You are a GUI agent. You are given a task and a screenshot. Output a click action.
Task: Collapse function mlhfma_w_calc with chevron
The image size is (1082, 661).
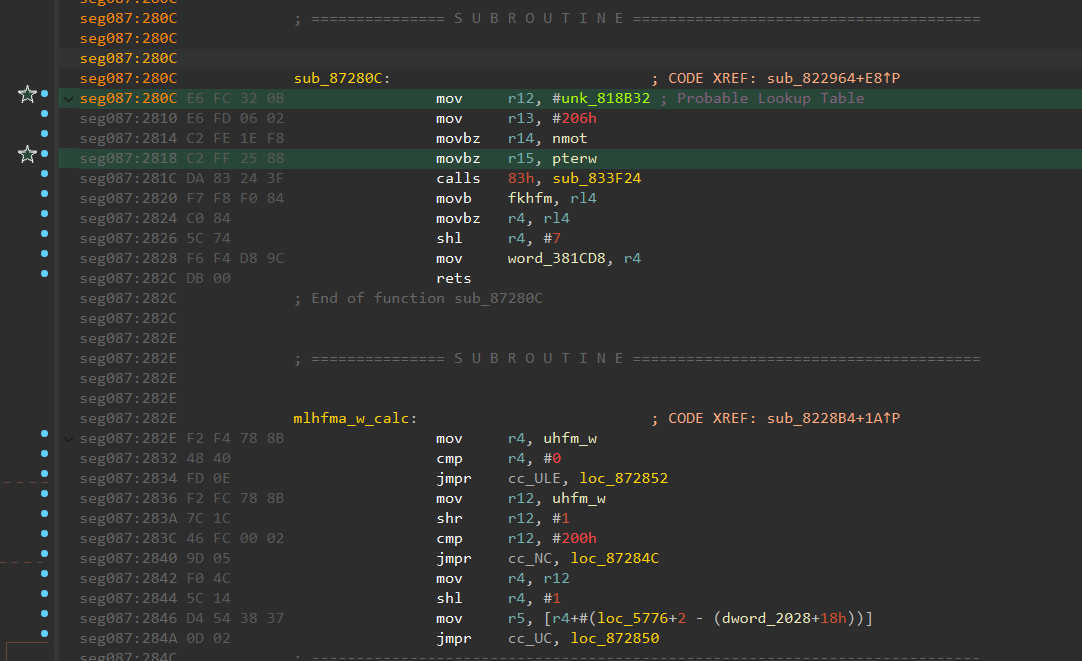pos(68,439)
